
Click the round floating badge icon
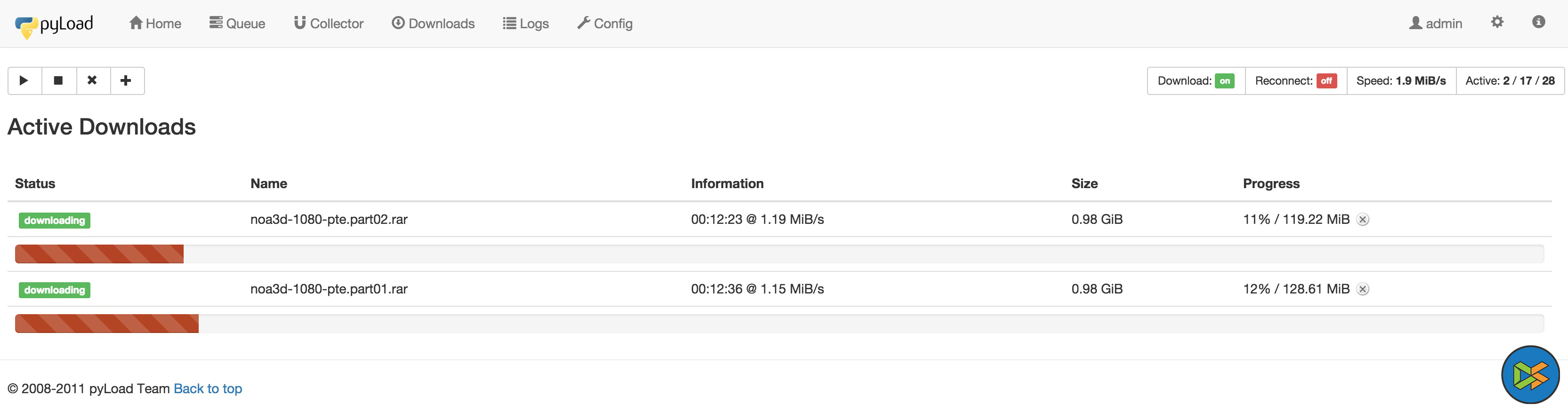(x=1530, y=374)
